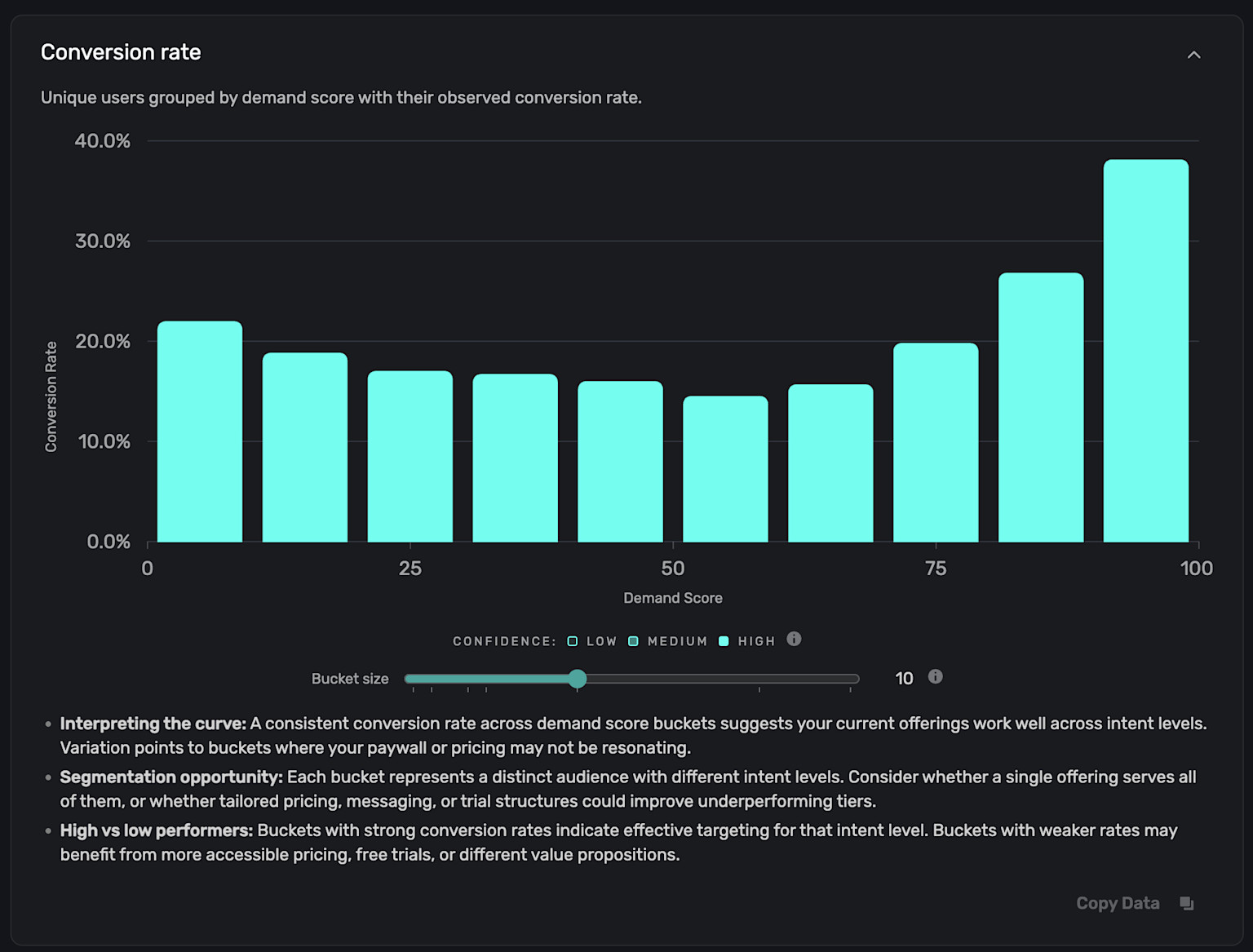Open the confidence levels info tooltip
This screenshot has width=1253, height=952.
pyautogui.click(x=794, y=640)
